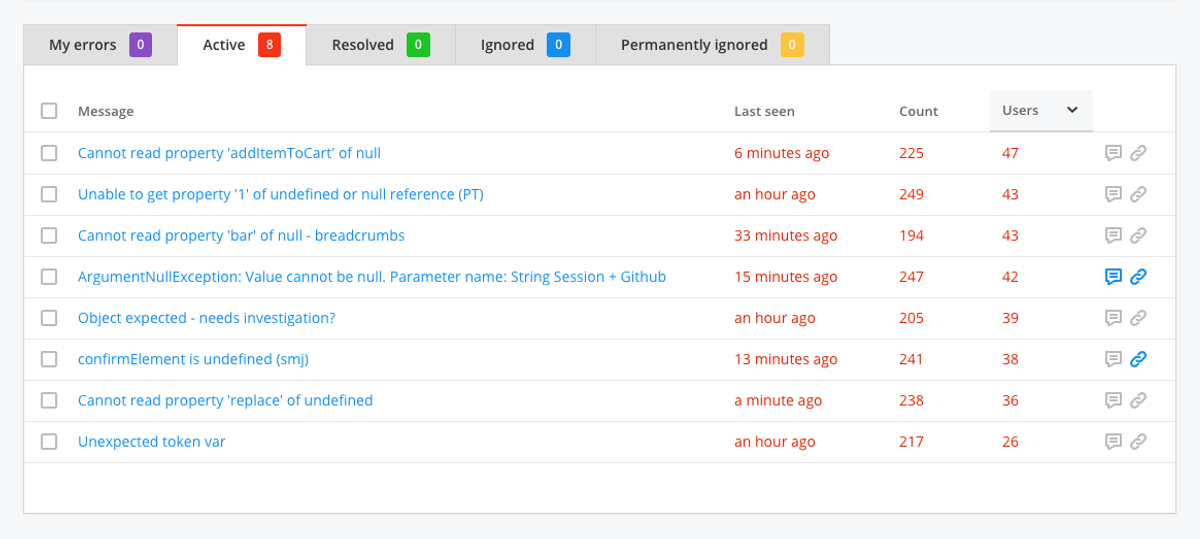
Task: Click link icon on breadcrumbs error row
Action: (x=1138, y=236)
